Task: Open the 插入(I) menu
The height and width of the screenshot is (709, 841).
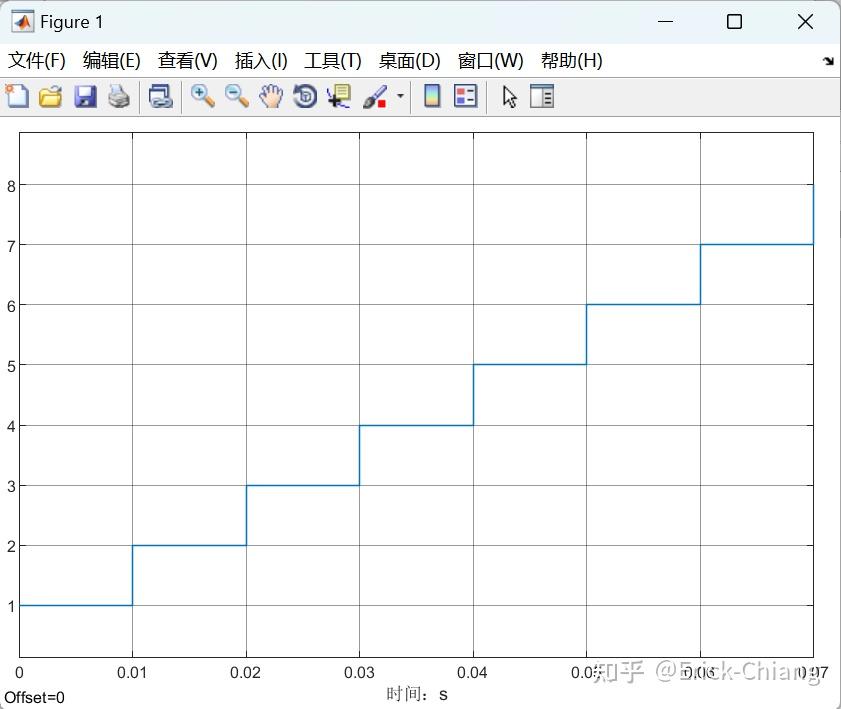Action: click(x=261, y=61)
